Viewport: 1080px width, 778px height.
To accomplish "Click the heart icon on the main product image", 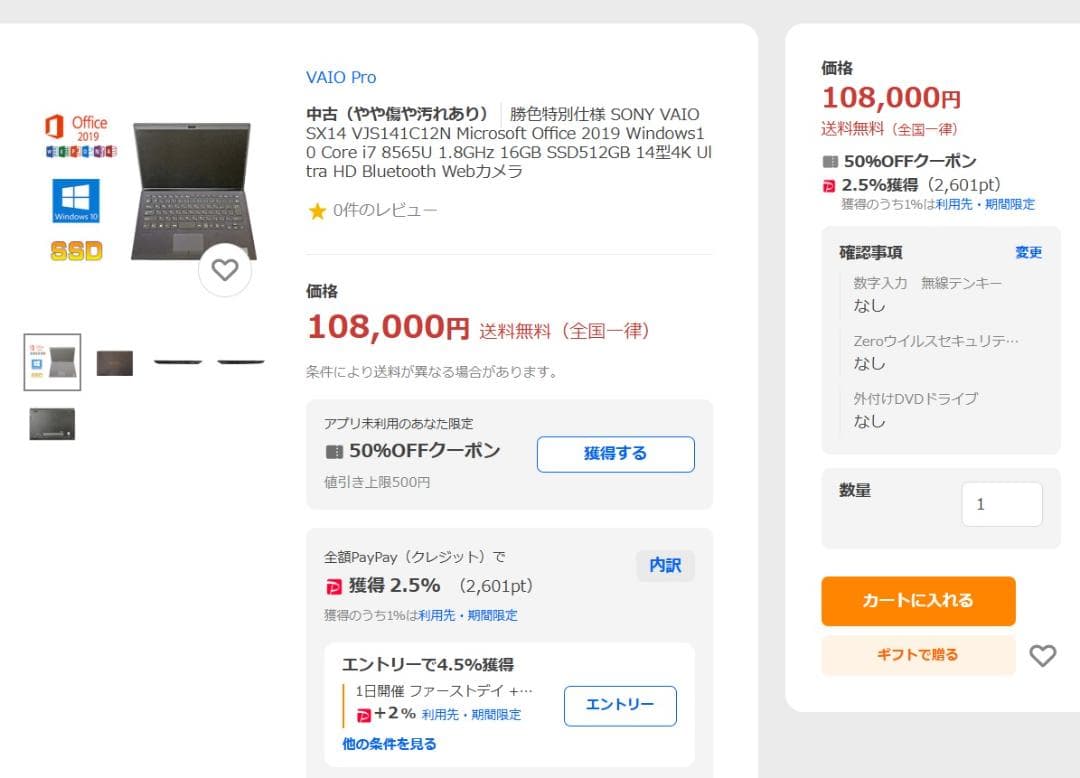I will (x=225, y=268).
